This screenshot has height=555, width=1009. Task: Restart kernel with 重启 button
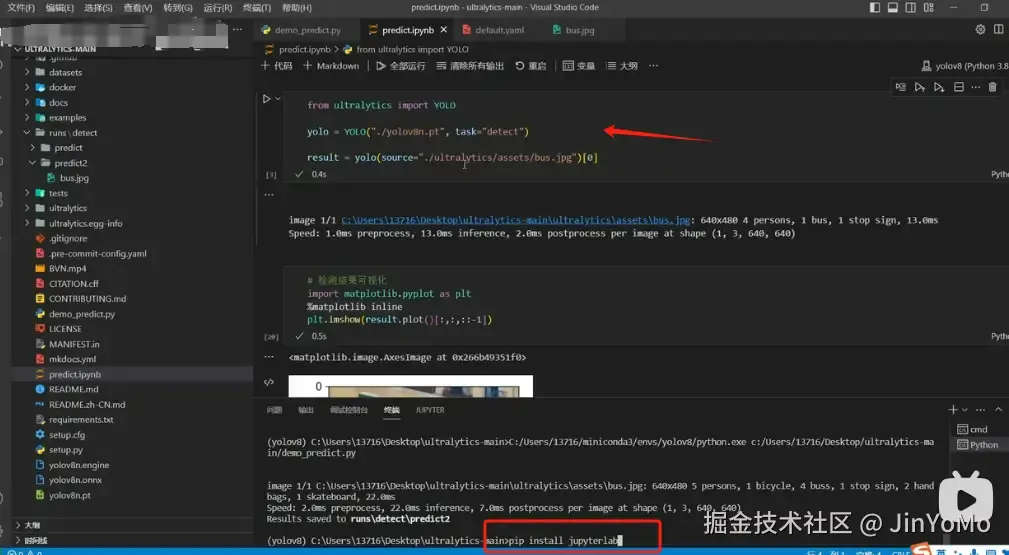point(531,66)
